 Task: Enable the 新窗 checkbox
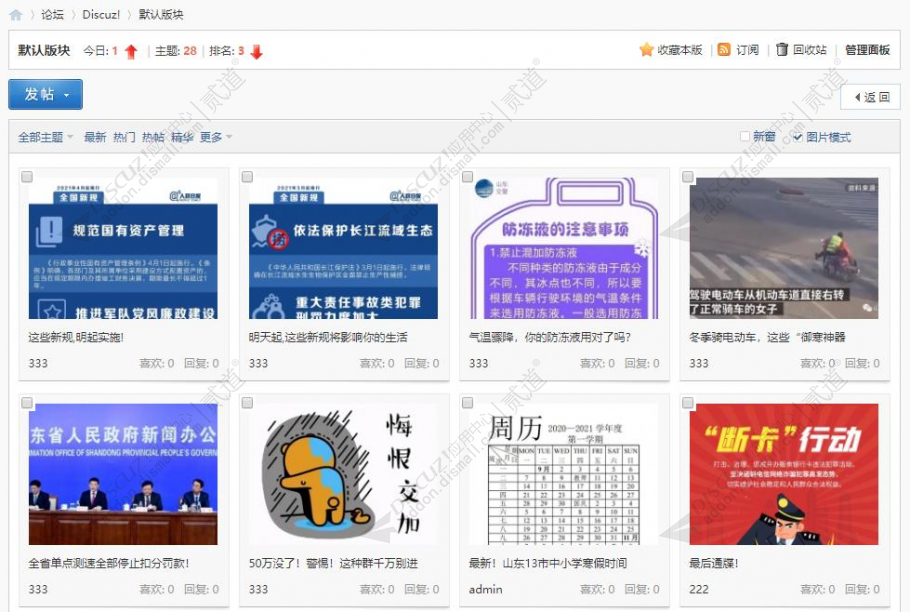[x=745, y=136]
